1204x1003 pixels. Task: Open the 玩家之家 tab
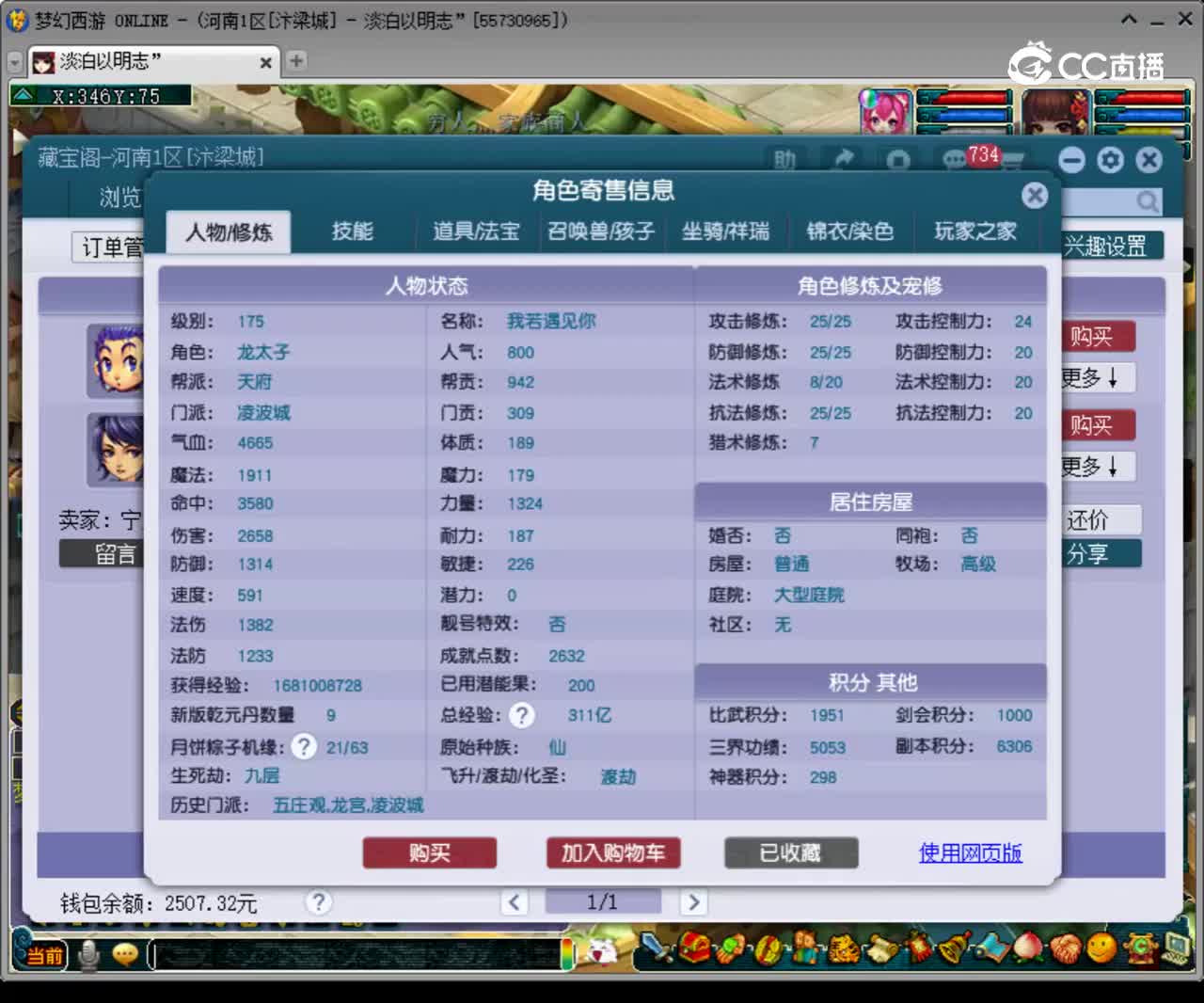[975, 231]
